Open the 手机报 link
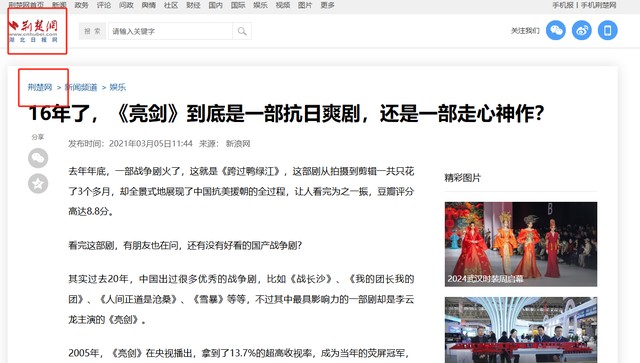640x363 pixels. coord(563,5)
